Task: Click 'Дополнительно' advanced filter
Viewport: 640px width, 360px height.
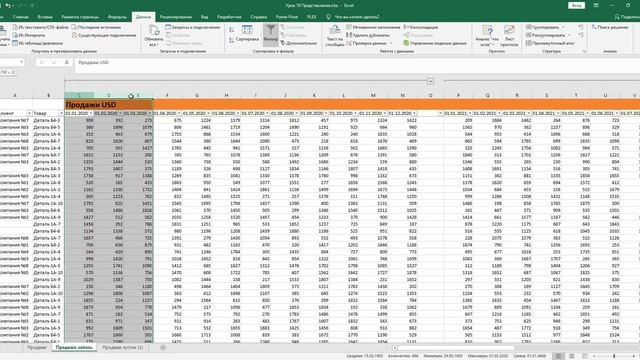Action: pyautogui.click(x=299, y=43)
